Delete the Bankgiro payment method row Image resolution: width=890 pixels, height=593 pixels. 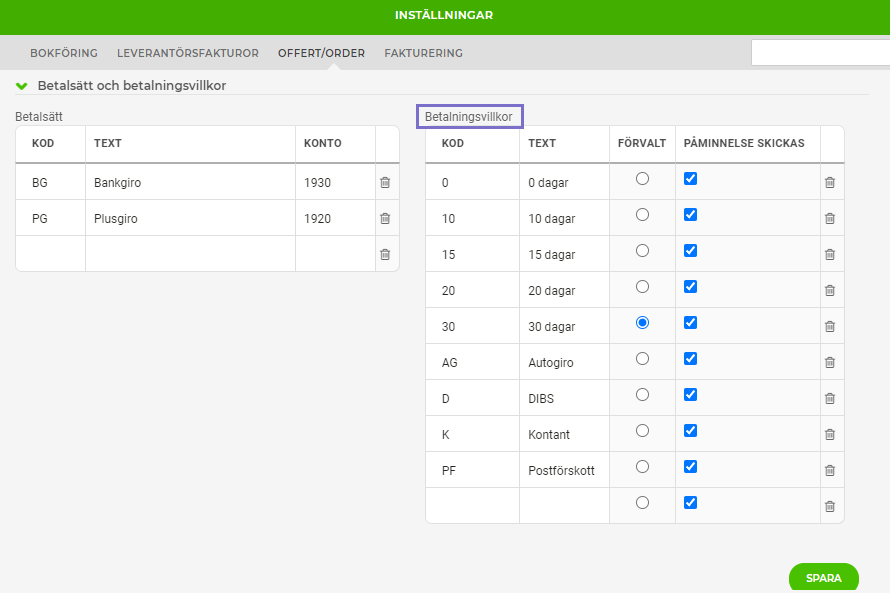385,183
